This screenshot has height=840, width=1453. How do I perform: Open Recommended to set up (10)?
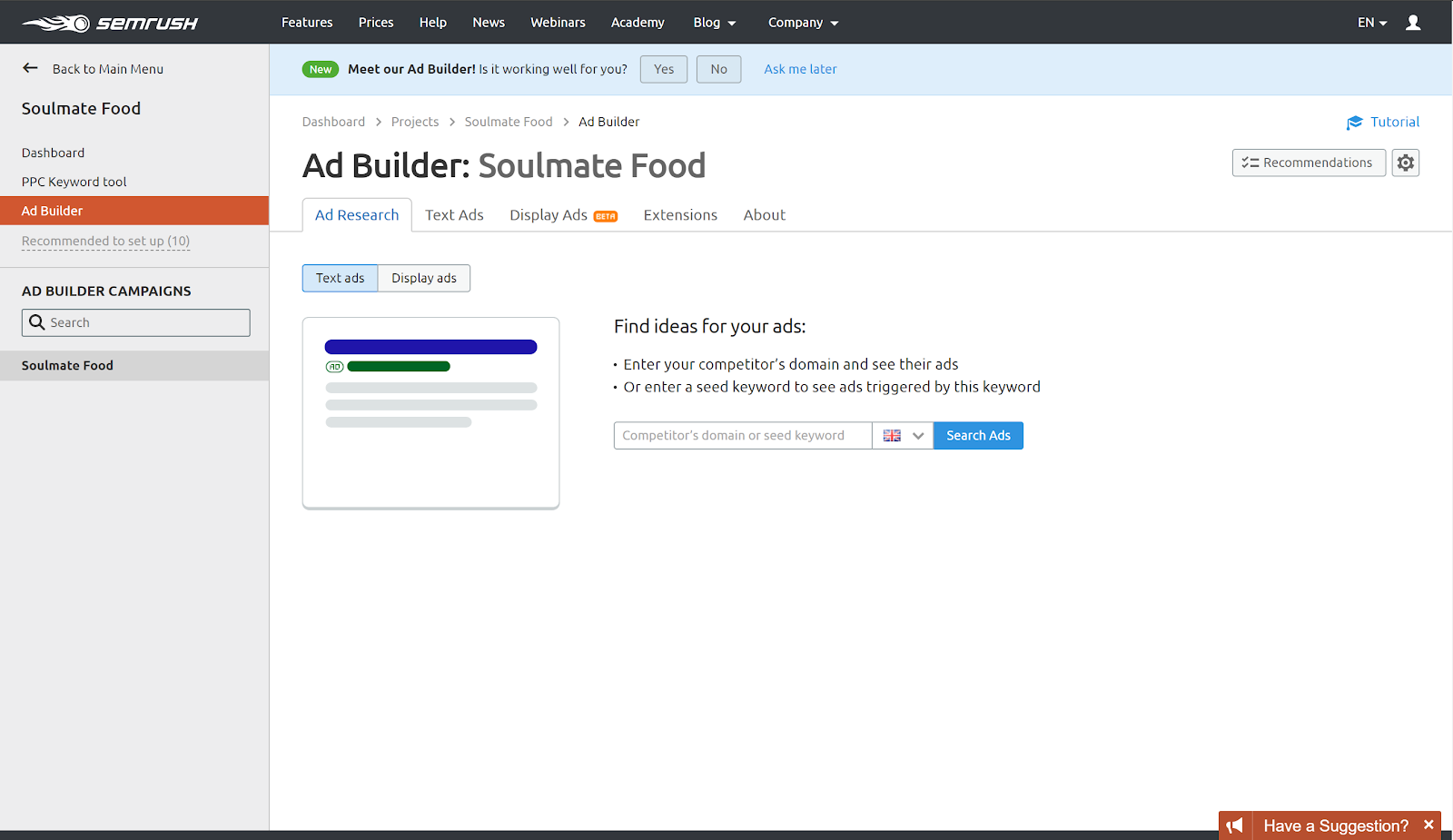[105, 242]
